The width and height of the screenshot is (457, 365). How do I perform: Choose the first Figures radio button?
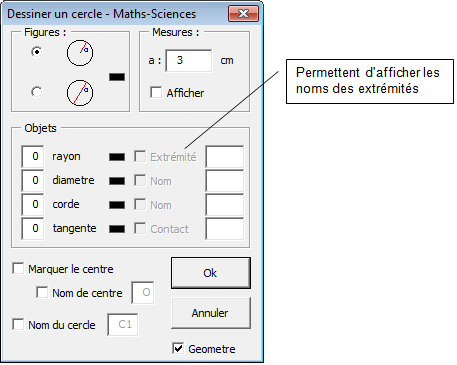point(37,52)
